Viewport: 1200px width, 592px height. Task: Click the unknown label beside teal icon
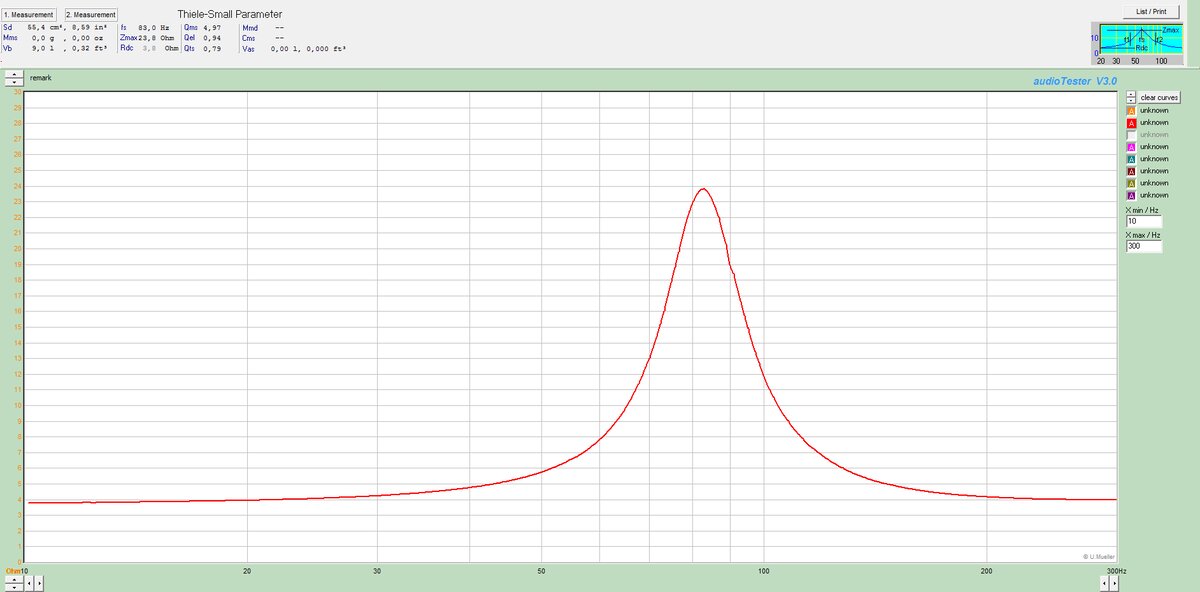1154,159
